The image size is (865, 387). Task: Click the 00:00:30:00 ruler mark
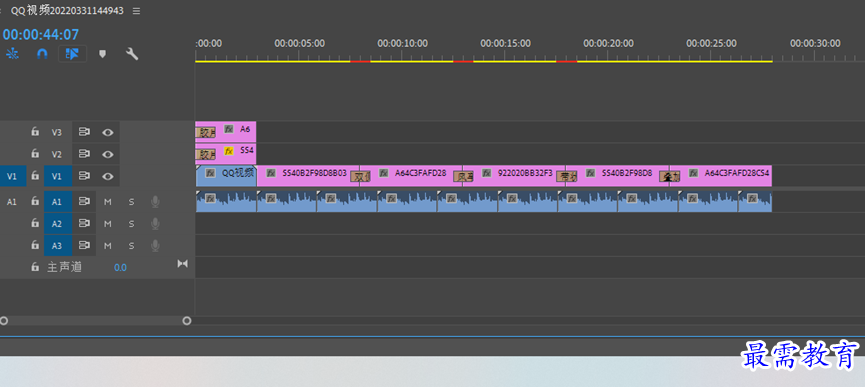[x=815, y=43]
